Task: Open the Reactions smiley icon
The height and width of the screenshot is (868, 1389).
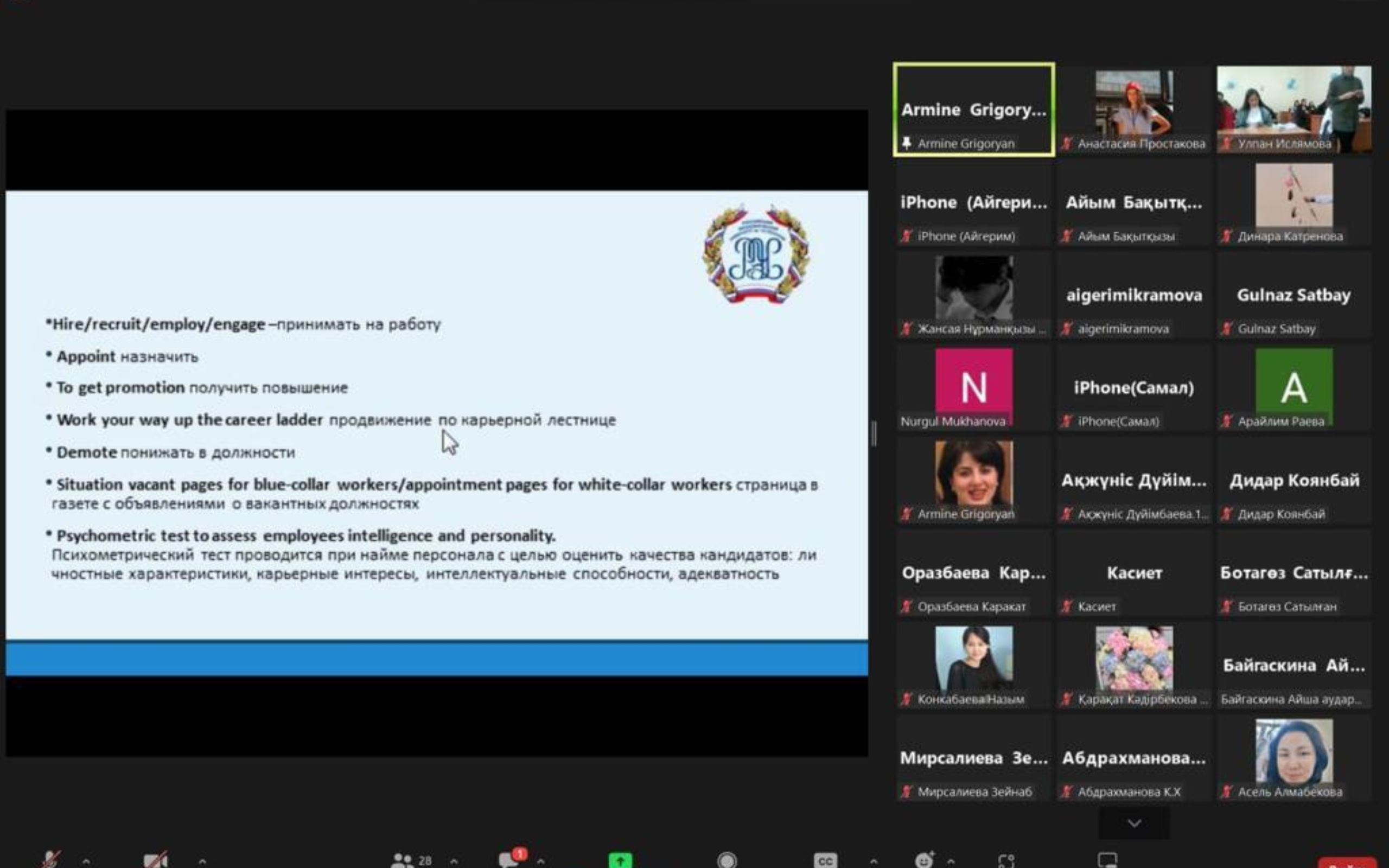Action: click(x=924, y=860)
